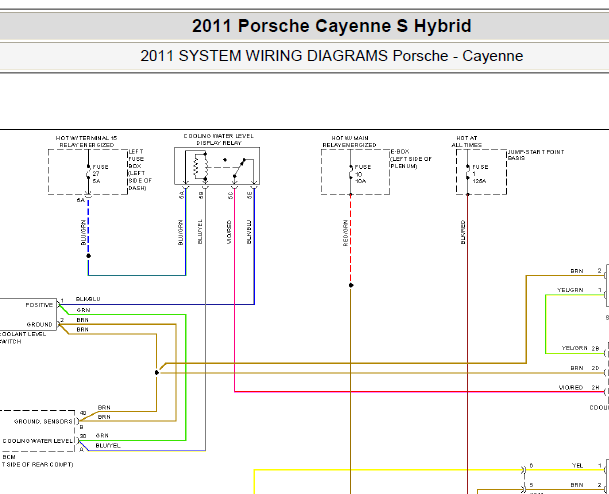Click the "GROUND, SENSORS" BCM pin label
The height and width of the screenshot is (494, 609).
(43, 421)
